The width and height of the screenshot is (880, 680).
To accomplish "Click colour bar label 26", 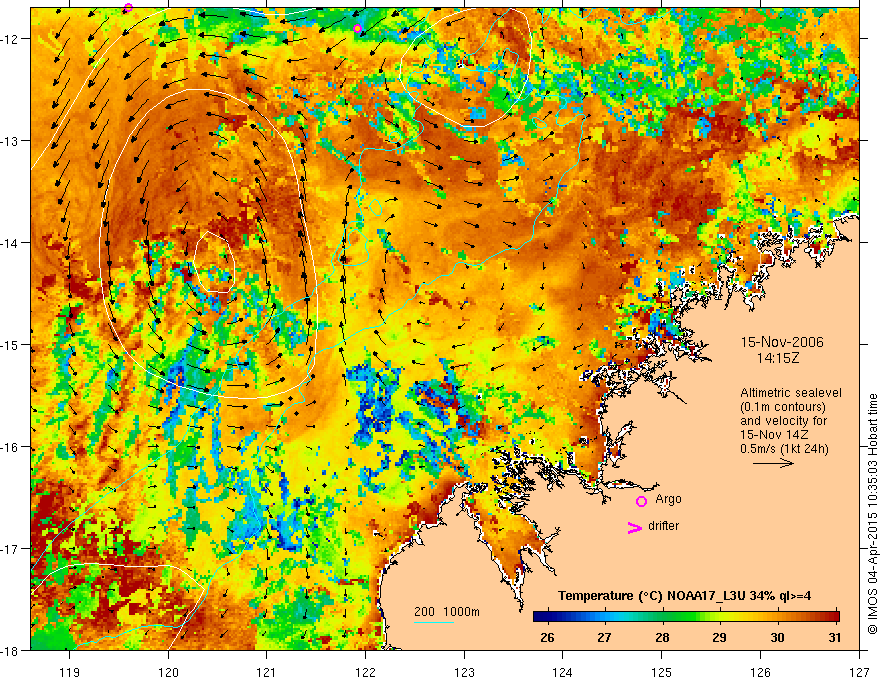I will 547,638.
